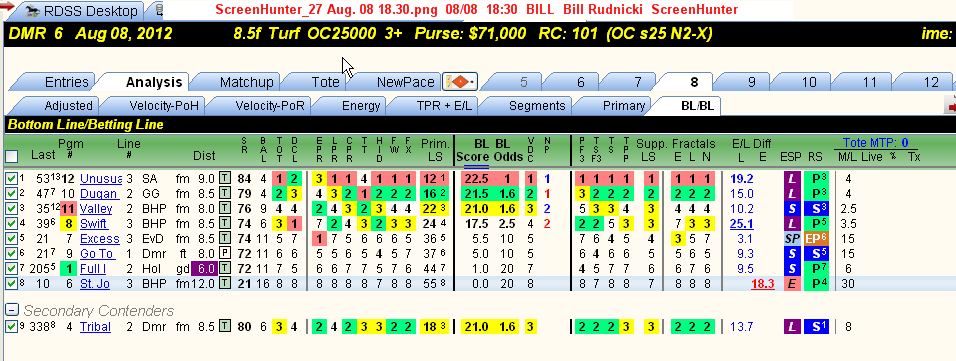This screenshot has height=361, width=956.
Task: Uncheck the checkbox for row 6 Go To
Action: pos(11,254)
